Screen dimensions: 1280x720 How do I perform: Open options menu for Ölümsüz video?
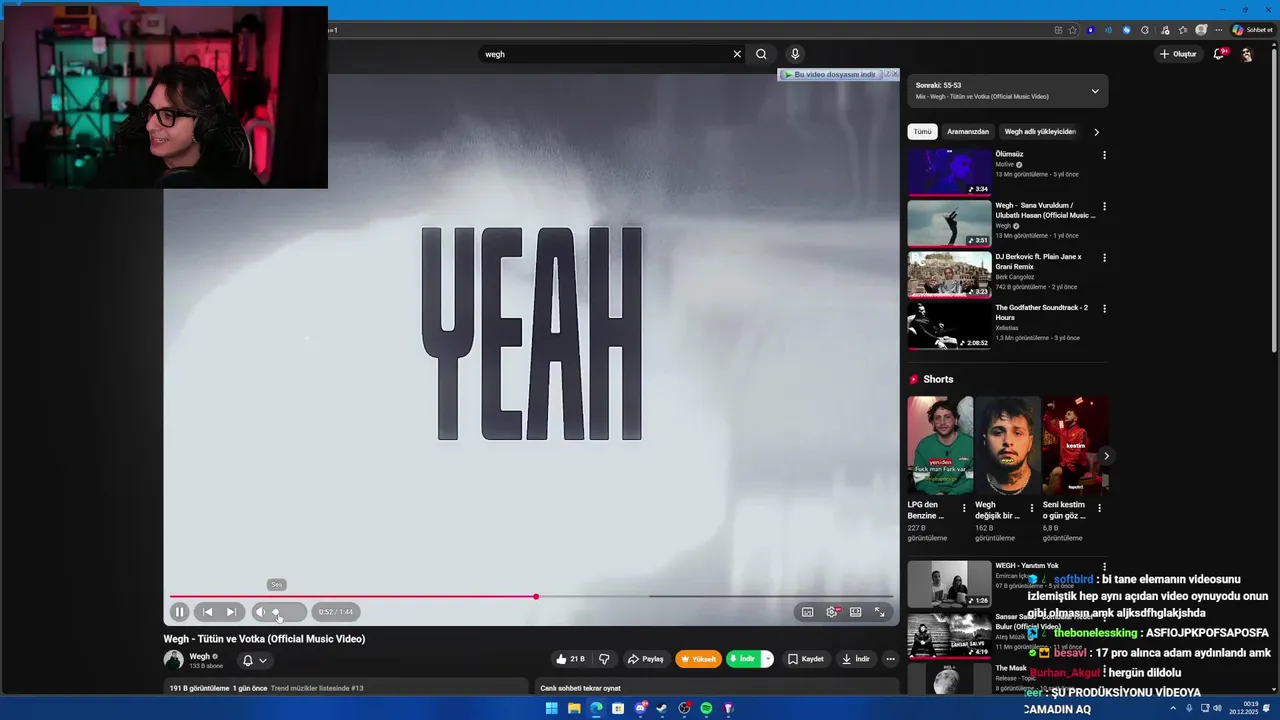(x=1104, y=155)
